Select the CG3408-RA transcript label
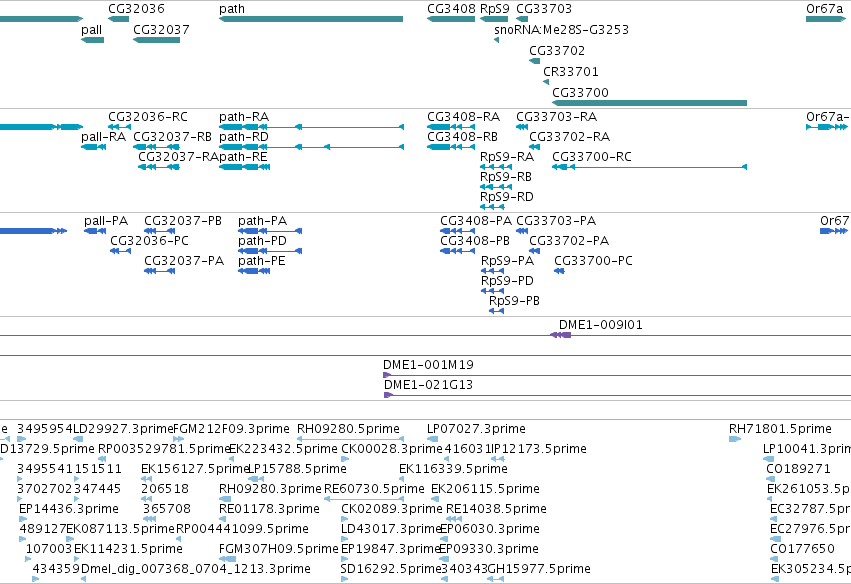This screenshot has height=584, width=851. point(463,117)
